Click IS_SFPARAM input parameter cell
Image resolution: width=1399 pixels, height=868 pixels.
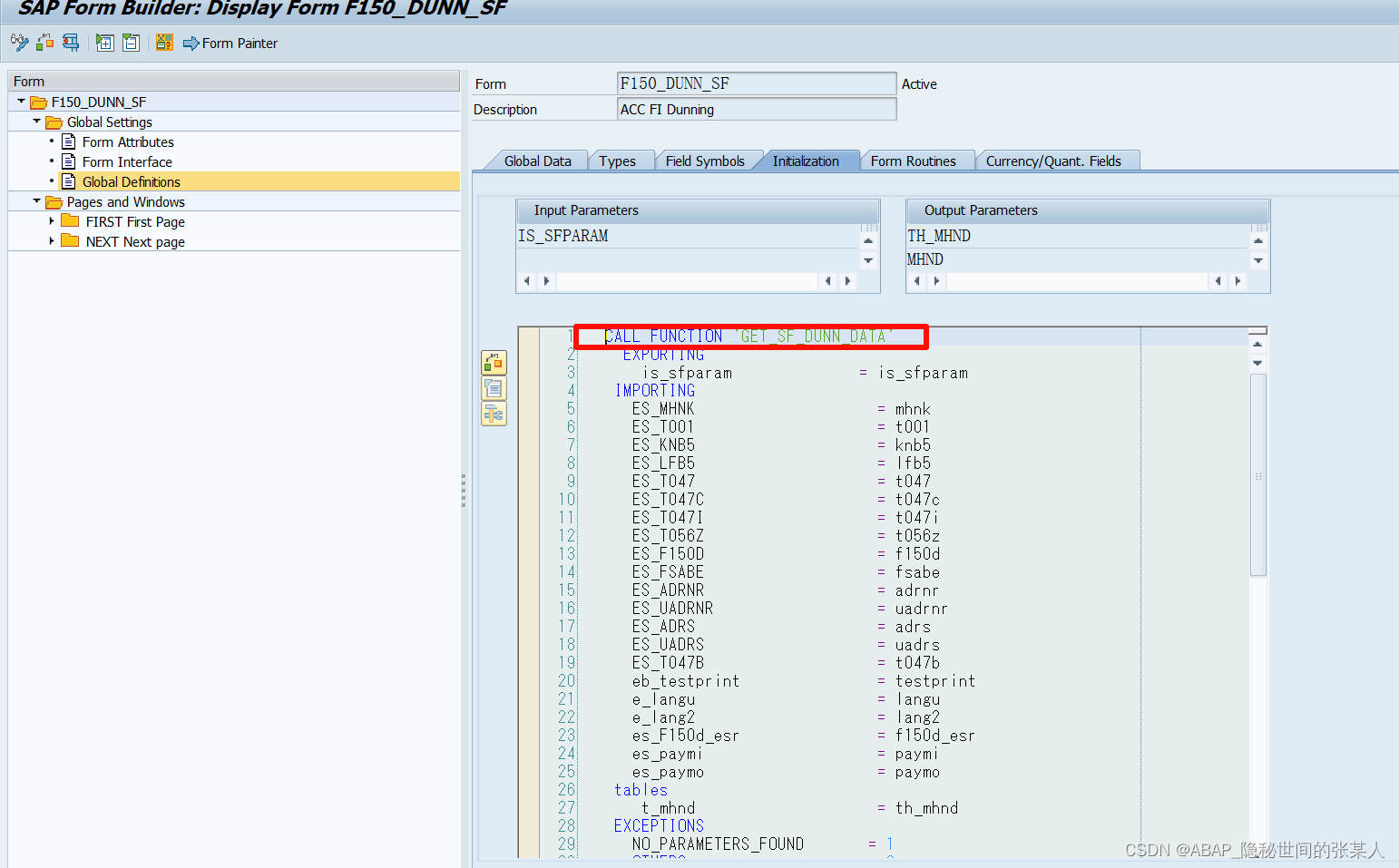pos(687,236)
